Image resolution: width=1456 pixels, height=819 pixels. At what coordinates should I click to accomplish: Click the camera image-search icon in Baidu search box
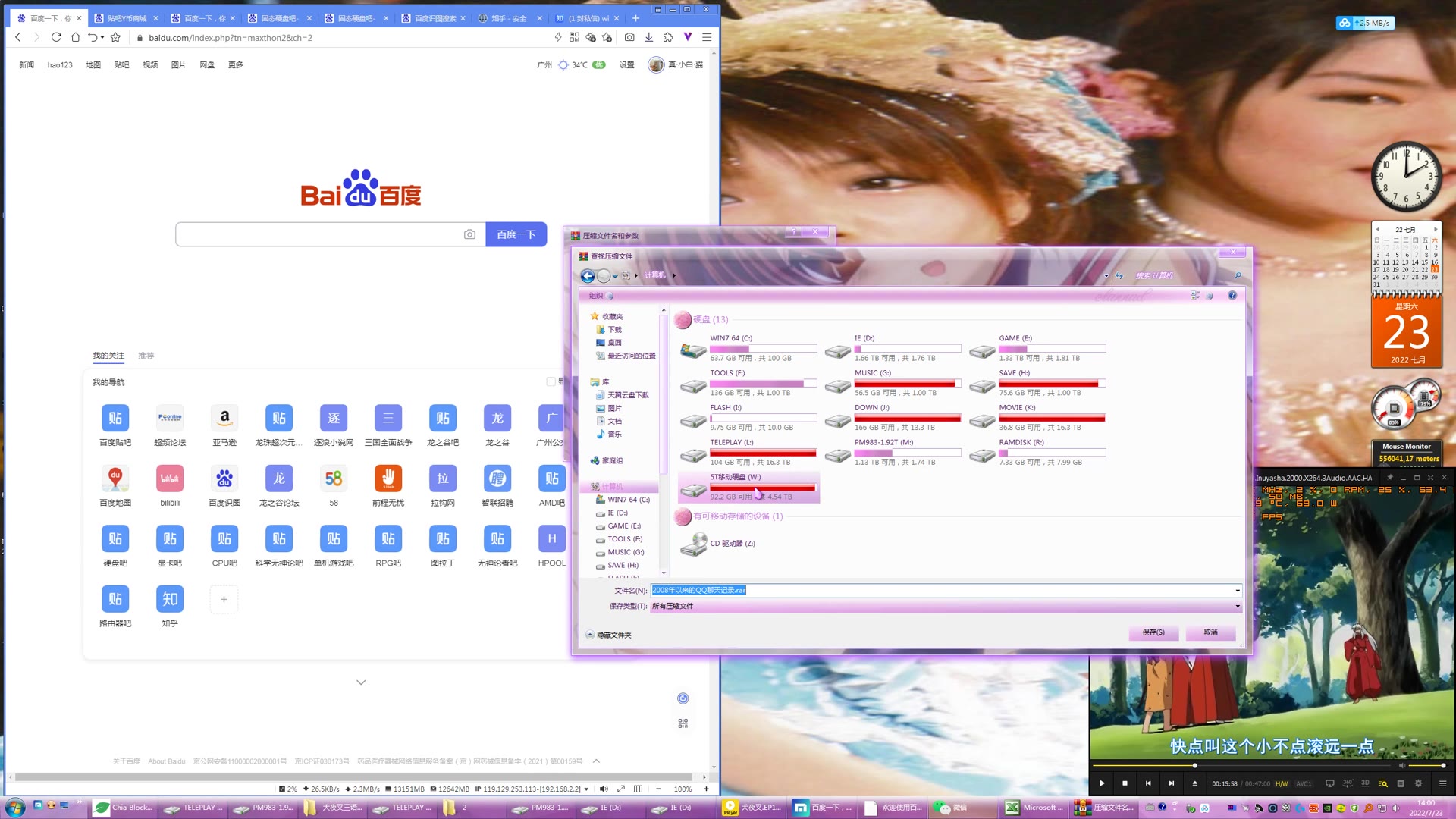point(469,234)
